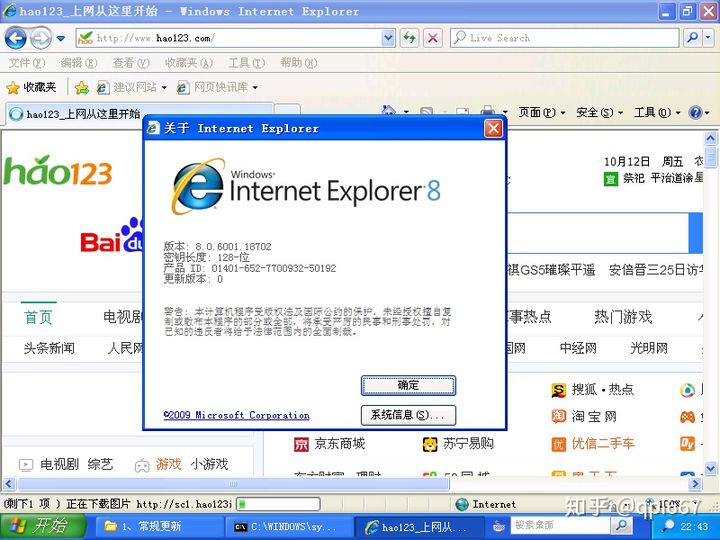This screenshot has height=540, width=720.
Task: Click the 苏宁易购 lion site icon
Action: click(430, 444)
